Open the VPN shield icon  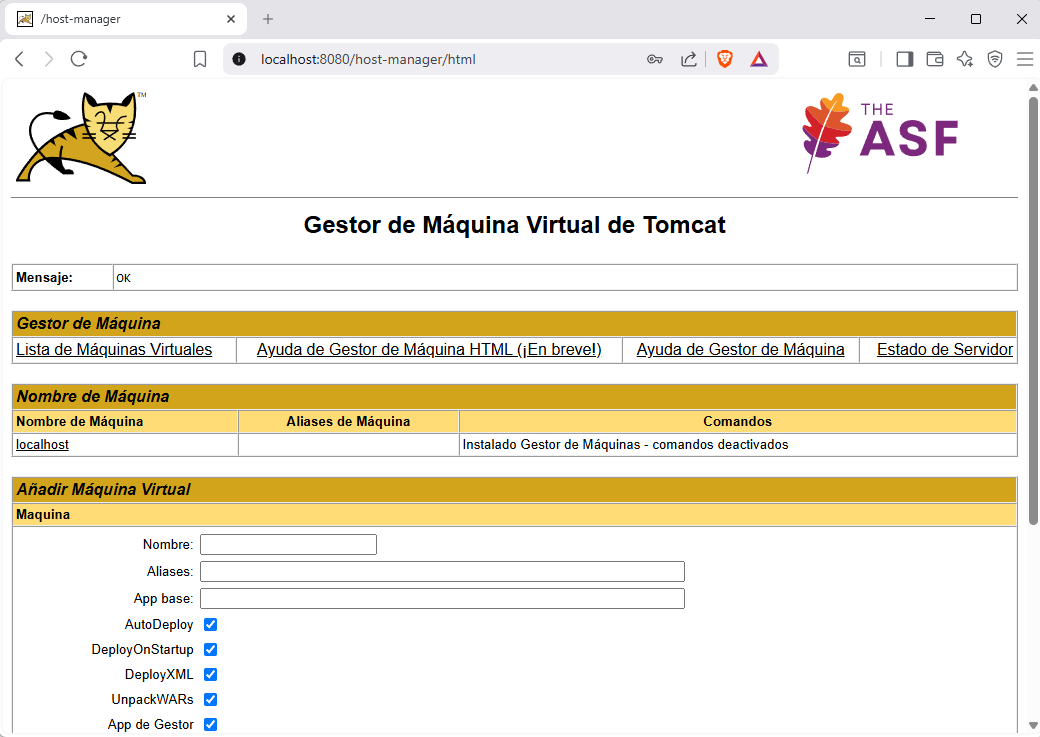pos(995,59)
